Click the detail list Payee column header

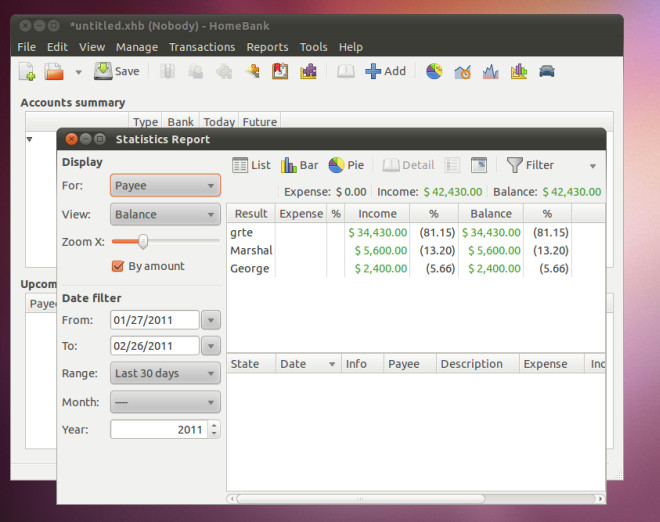click(410, 364)
